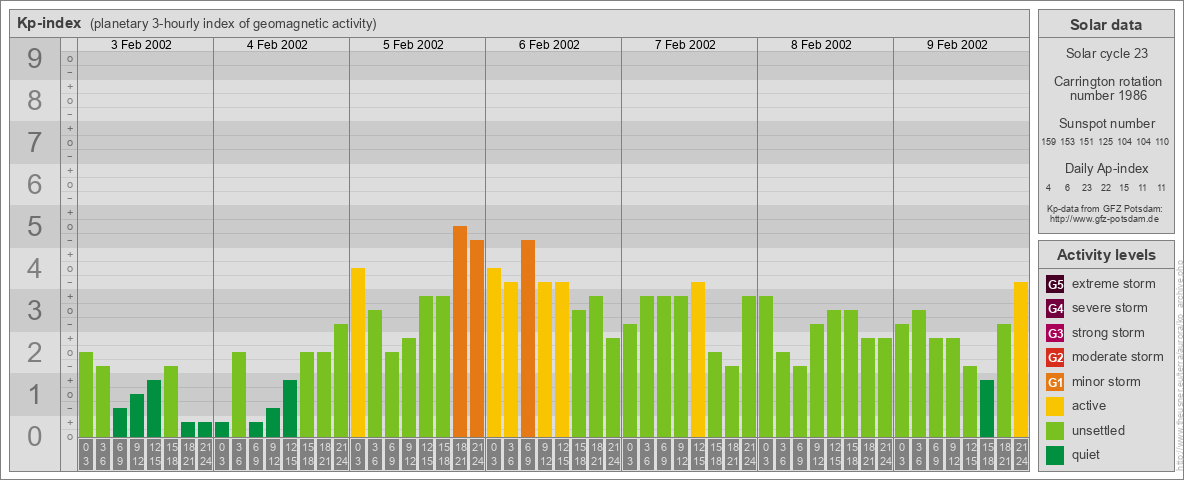
Task: Click the 5 Feb 2002 date header
Action: pos(413,45)
